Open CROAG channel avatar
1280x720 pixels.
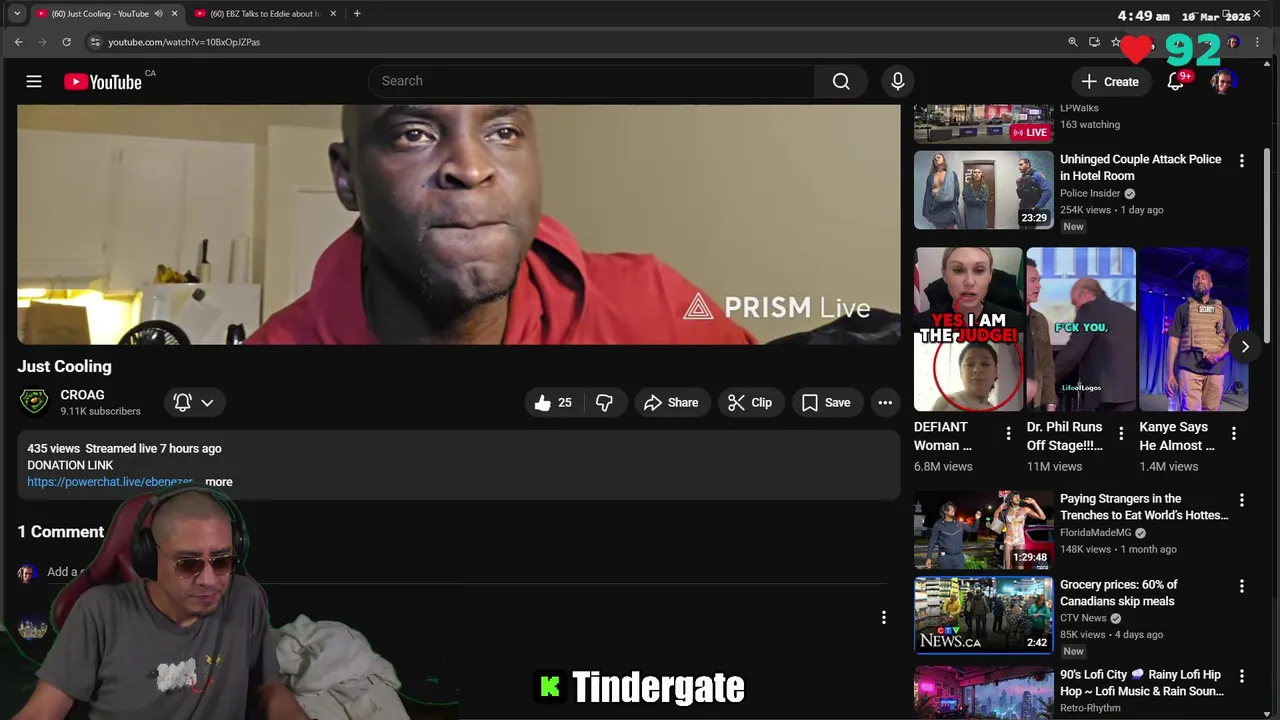34,402
